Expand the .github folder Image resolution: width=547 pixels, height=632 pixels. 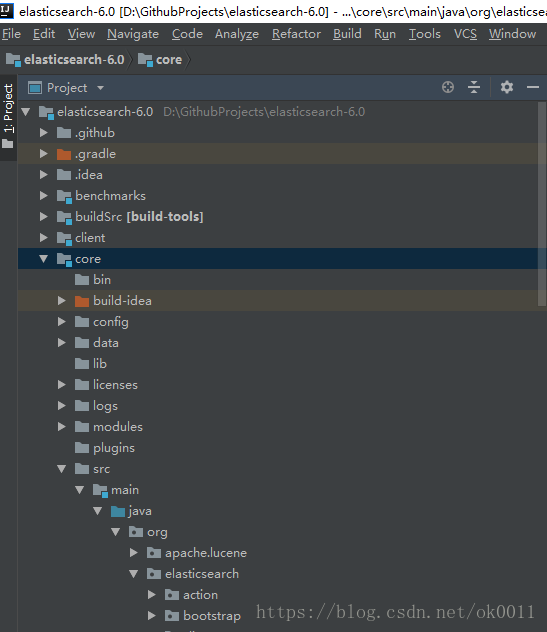coord(44,133)
